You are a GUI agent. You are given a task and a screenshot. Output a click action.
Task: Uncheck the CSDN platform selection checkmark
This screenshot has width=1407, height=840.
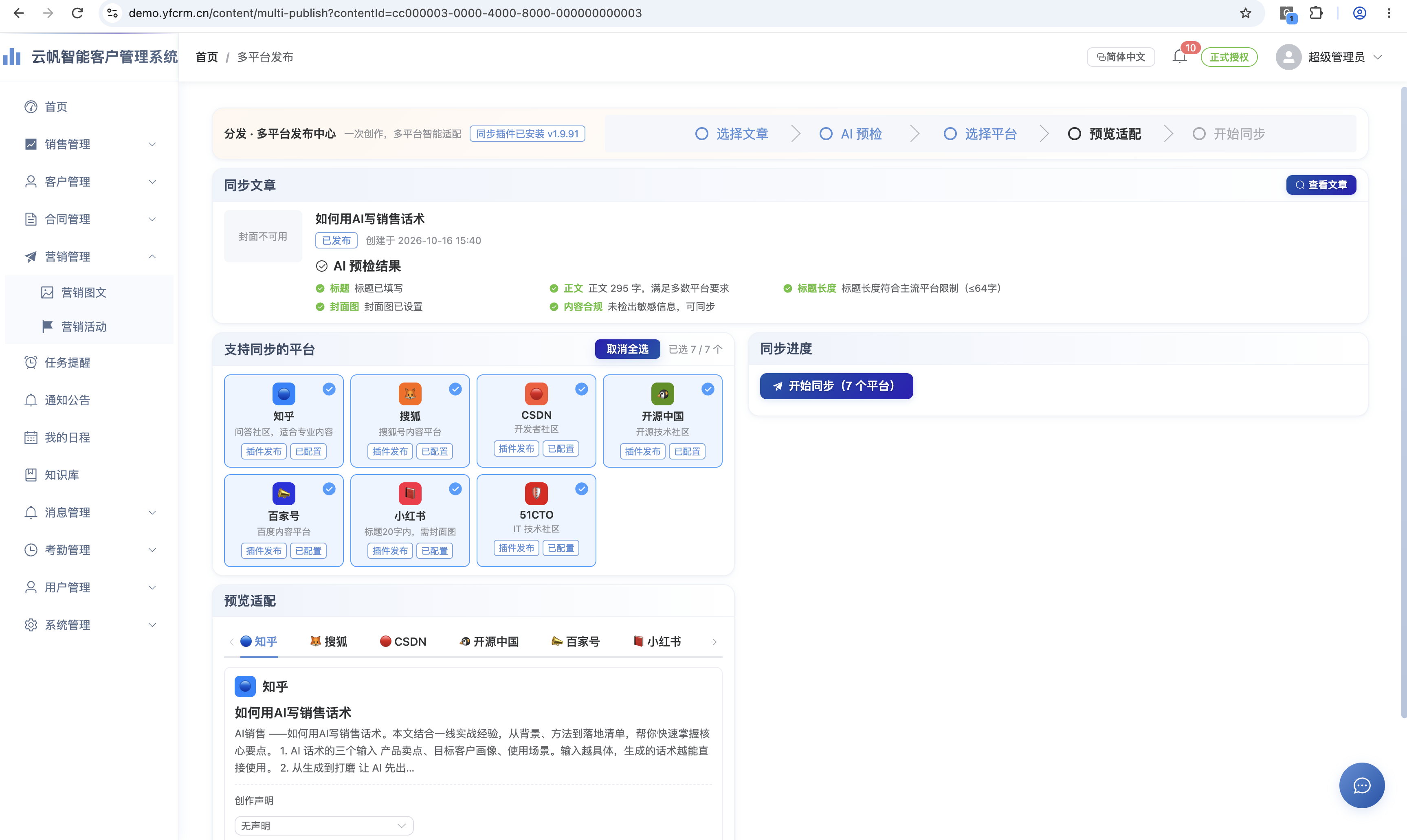pyautogui.click(x=581, y=389)
